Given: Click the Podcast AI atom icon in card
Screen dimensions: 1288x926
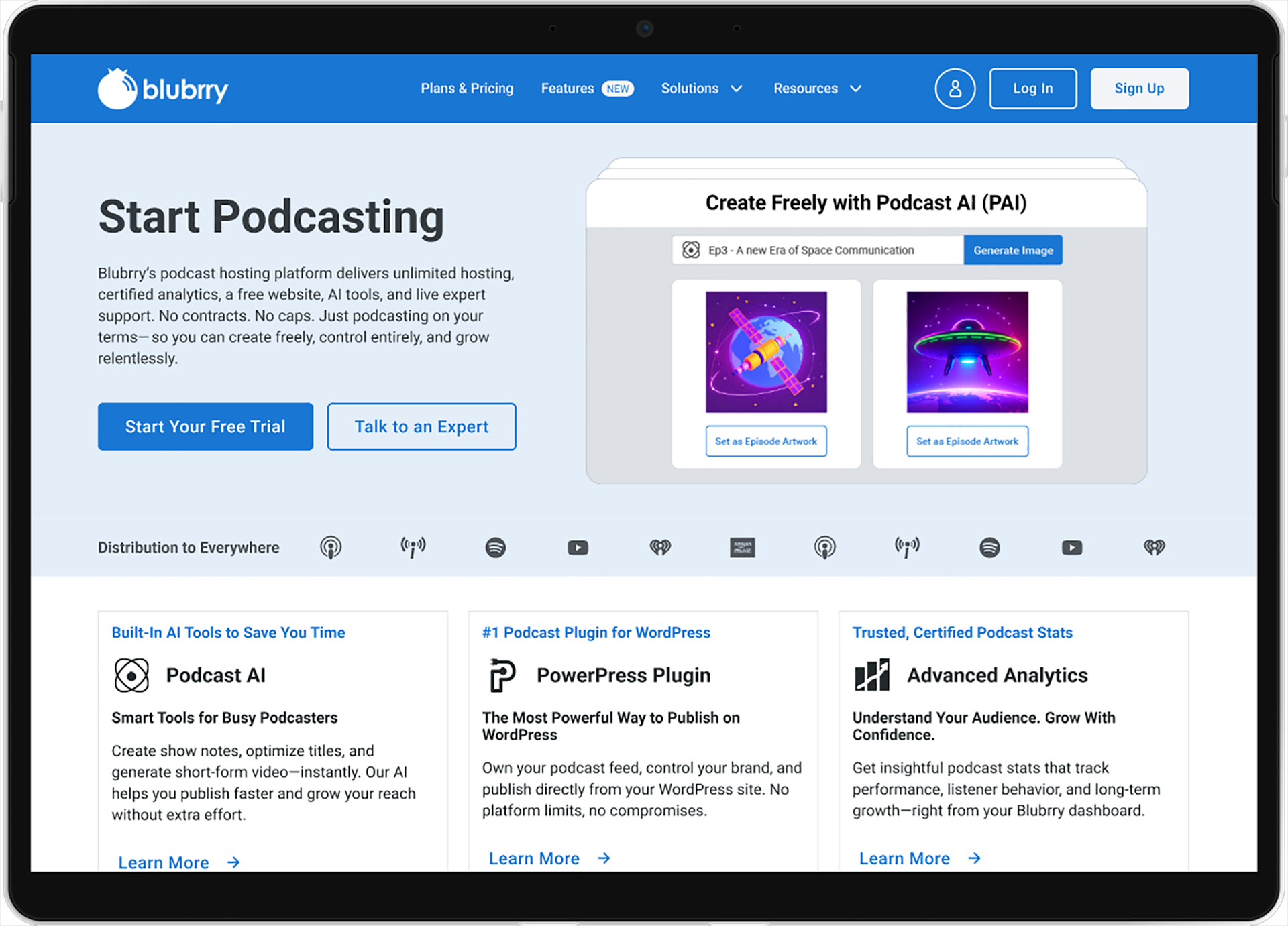Looking at the screenshot, I should [131, 675].
